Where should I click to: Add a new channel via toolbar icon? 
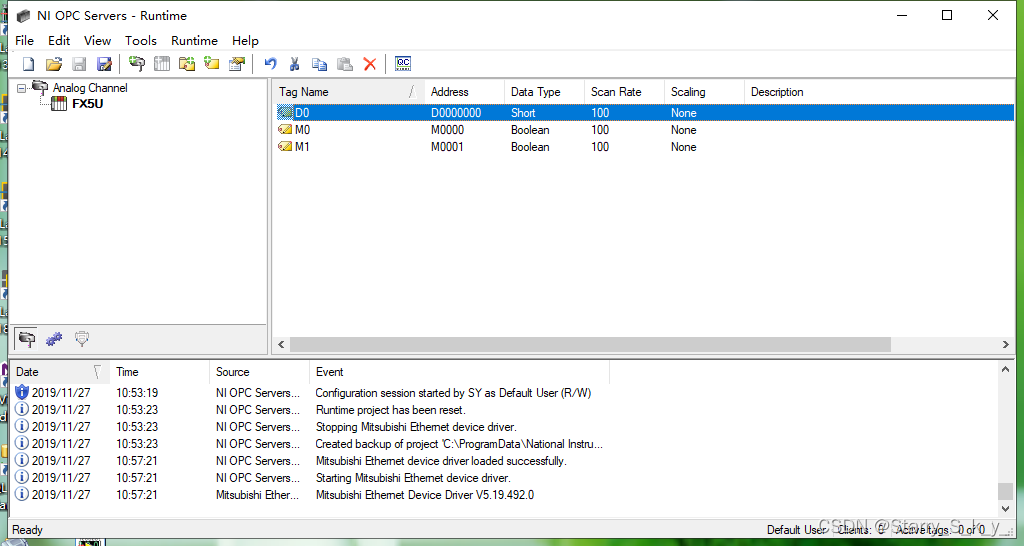point(136,64)
